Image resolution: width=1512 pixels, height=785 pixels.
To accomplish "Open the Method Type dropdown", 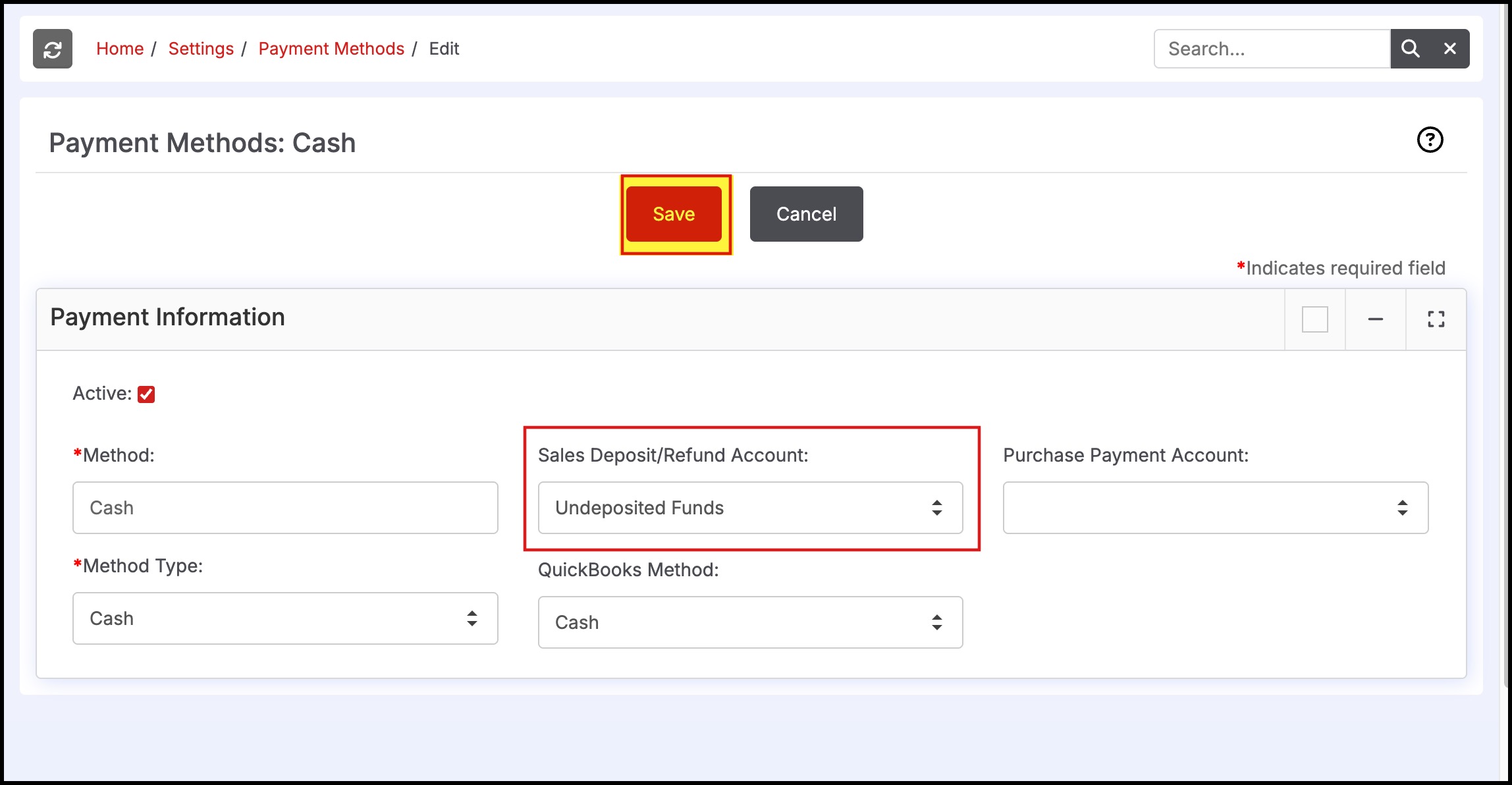I will 285,618.
